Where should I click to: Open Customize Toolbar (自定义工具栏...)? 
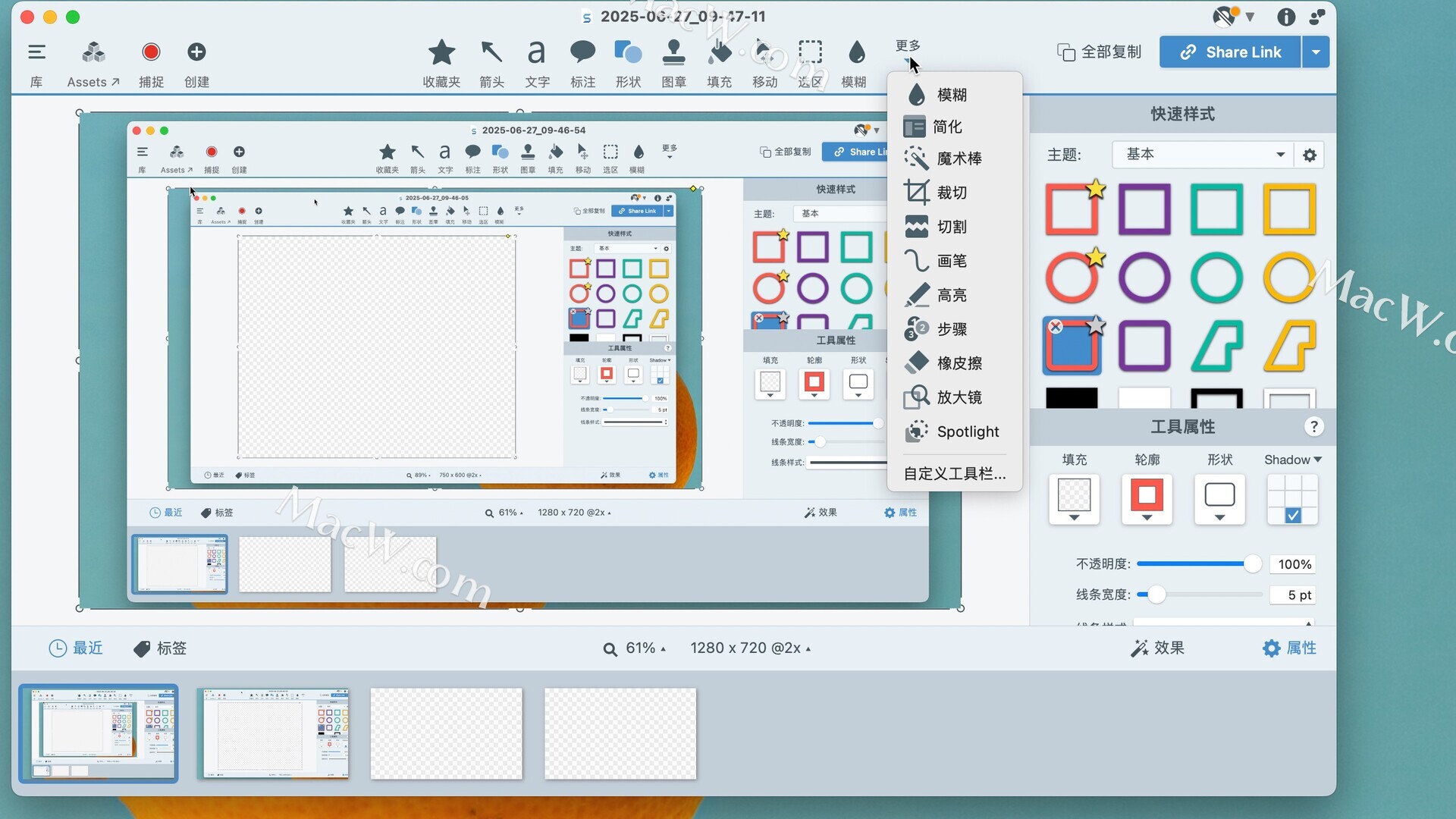(954, 474)
